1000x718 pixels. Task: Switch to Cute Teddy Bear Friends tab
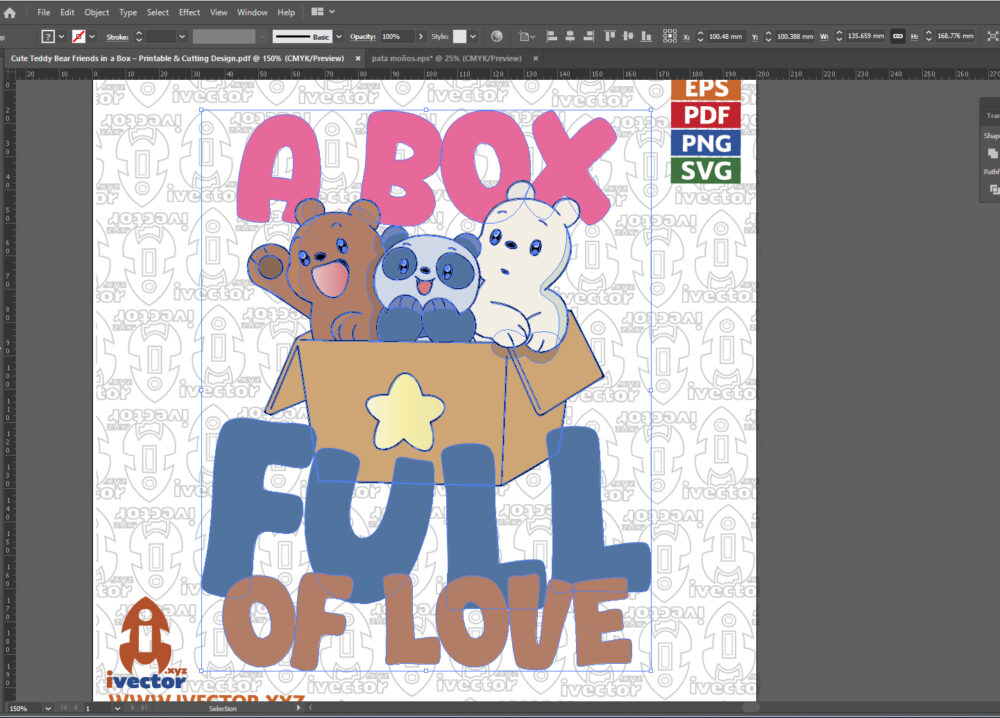pos(177,58)
